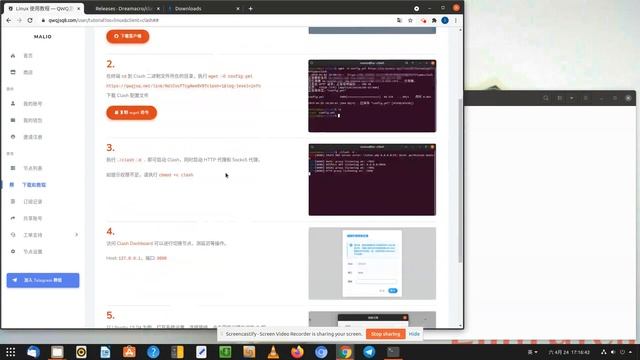Click Stop sharing in Screencastify bar
Image resolution: width=640 pixels, height=360 pixels.
click(x=386, y=334)
